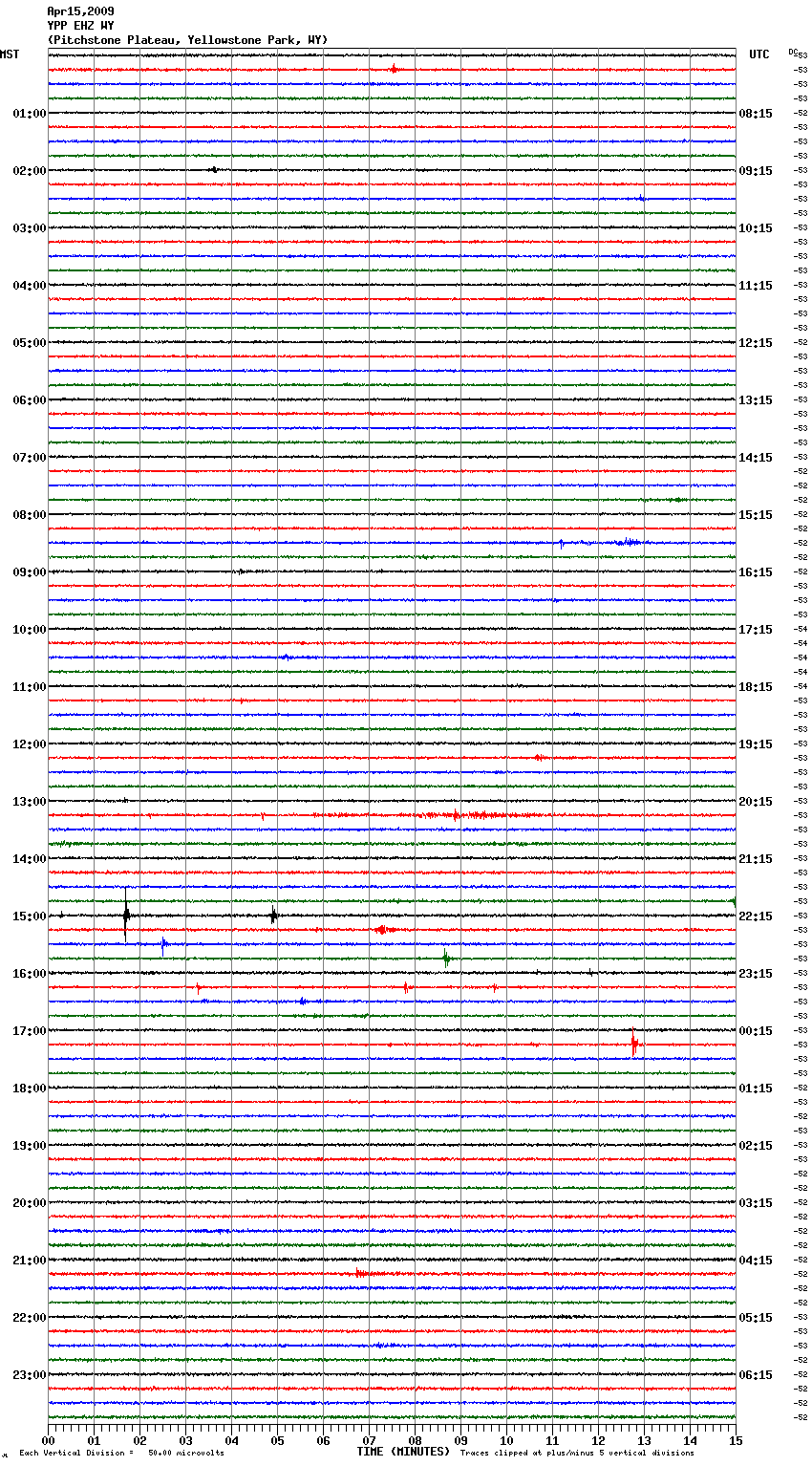Image resolution: width=812 pixels, height=1466 pixels.
Task: Click red burst below 21:00 trace near minute 7
Action: pyautogui.click(x=362, y=1273)
